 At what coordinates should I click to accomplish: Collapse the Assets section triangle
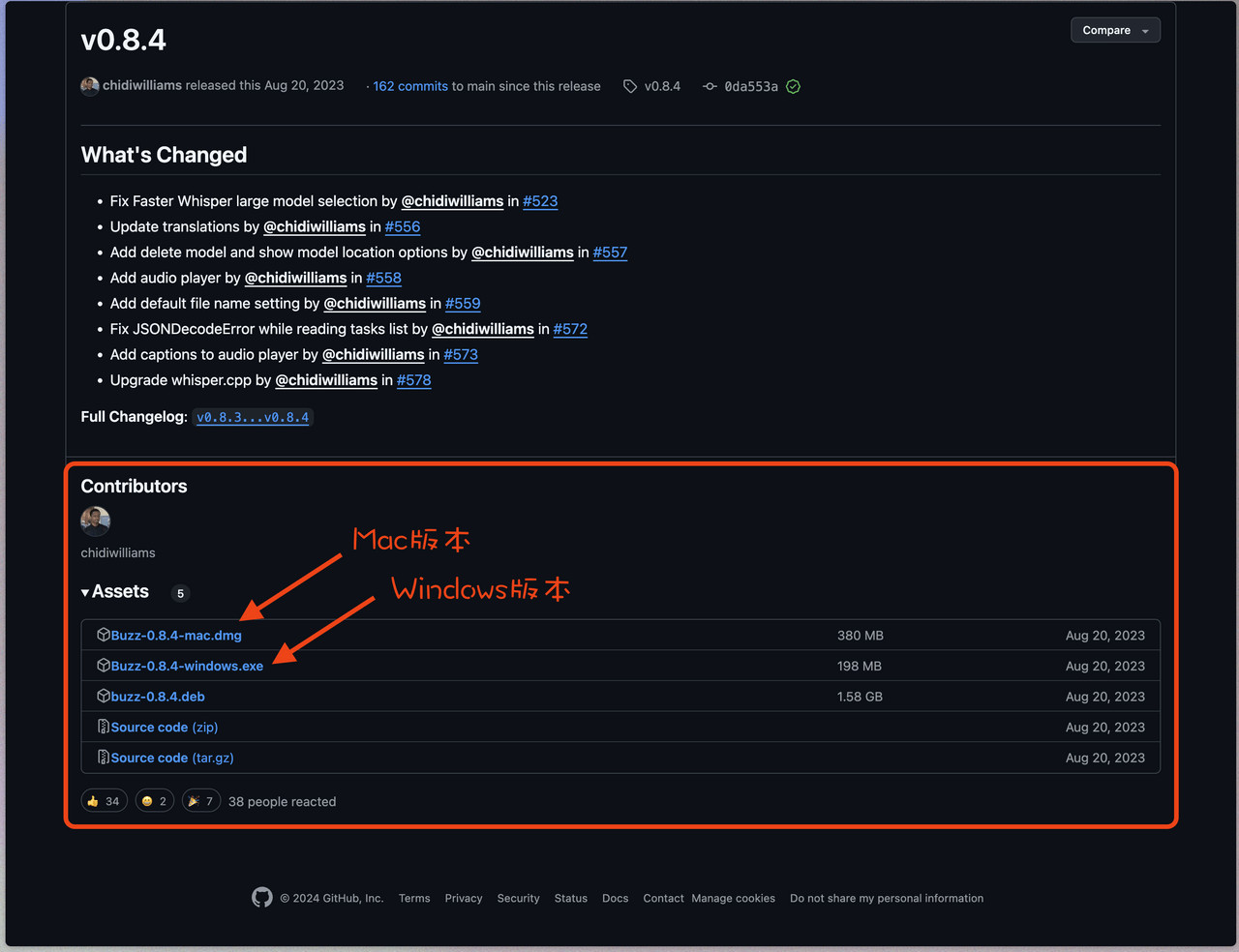85,592
